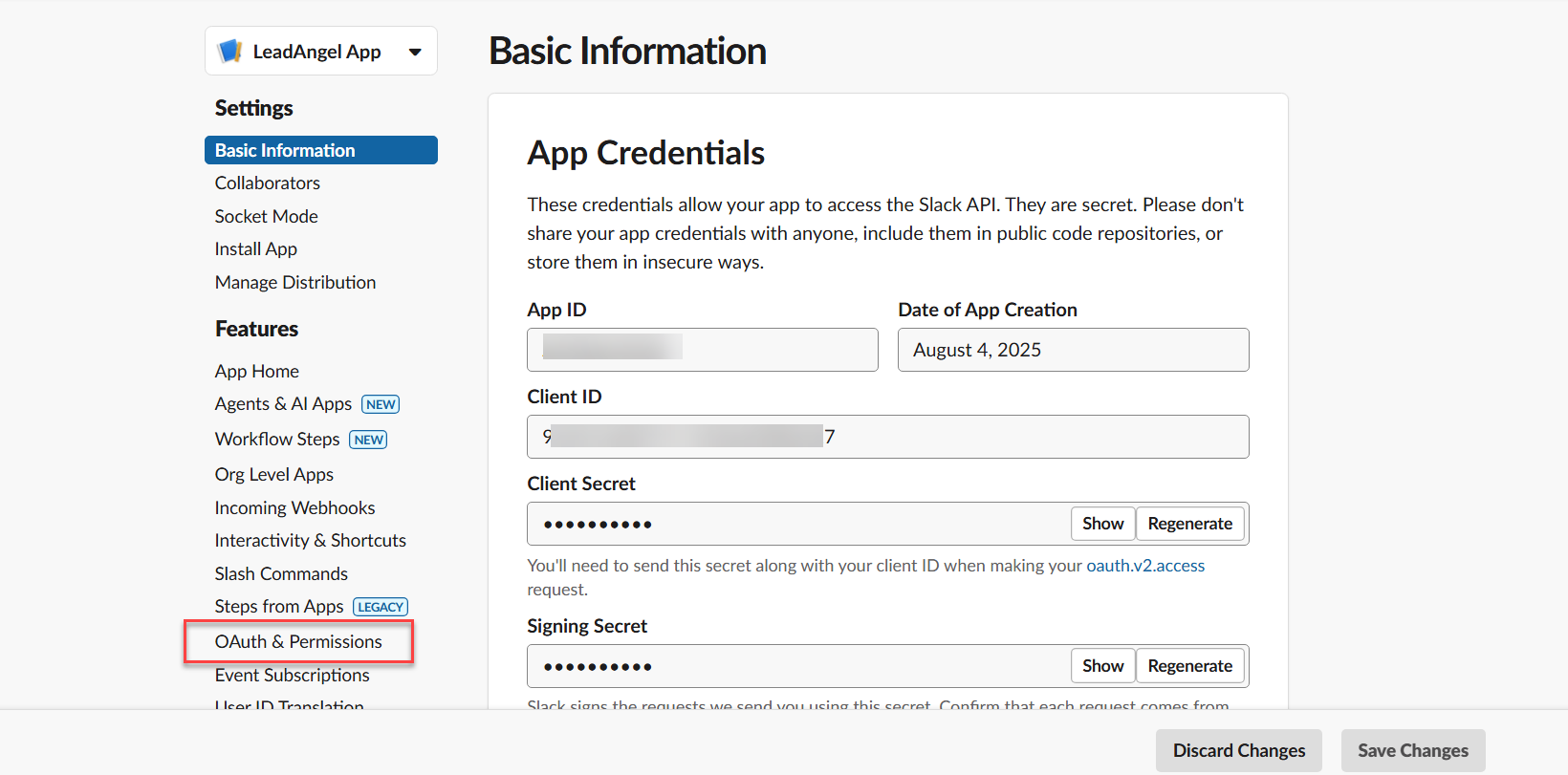Click Save Changes button

1413,750
